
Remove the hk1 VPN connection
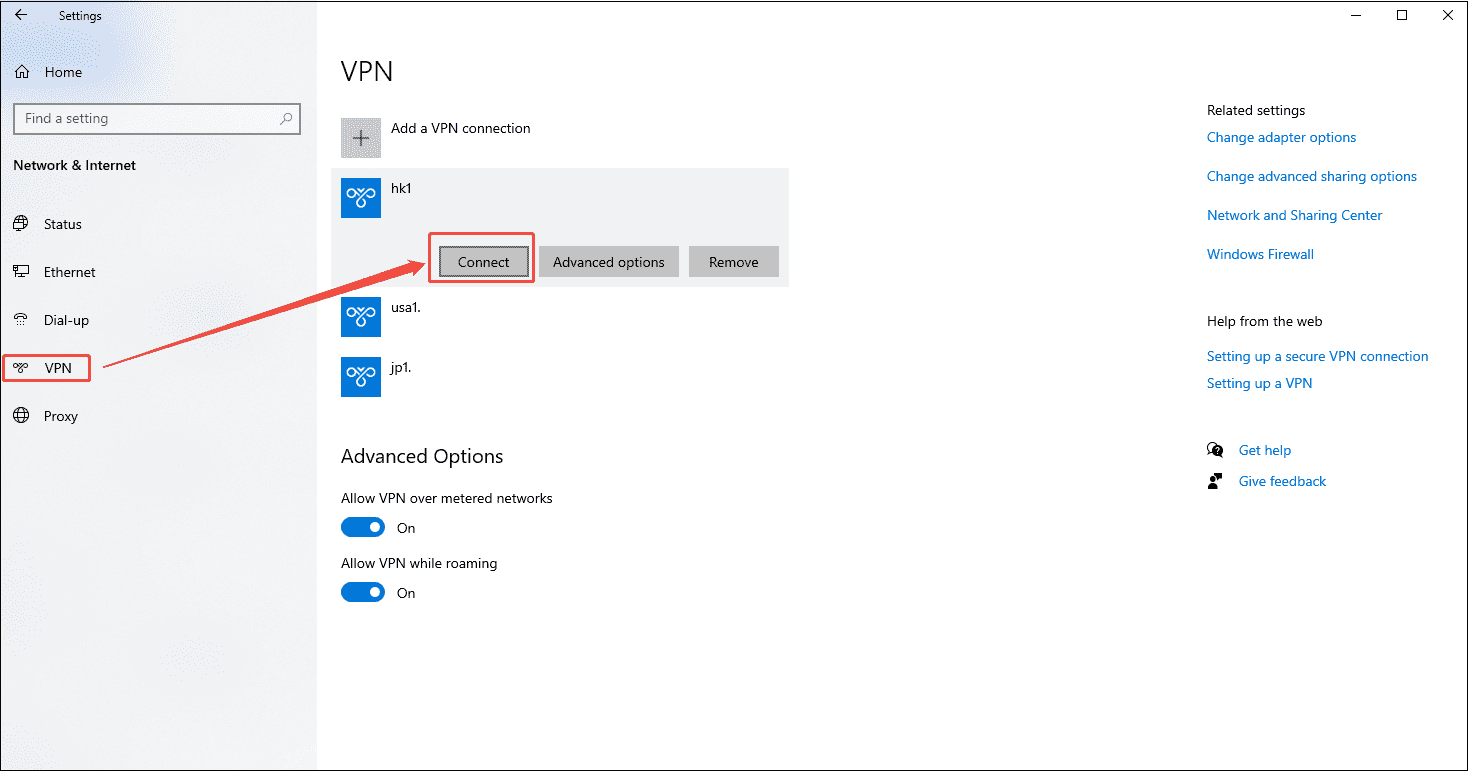[x=733, y=261]
